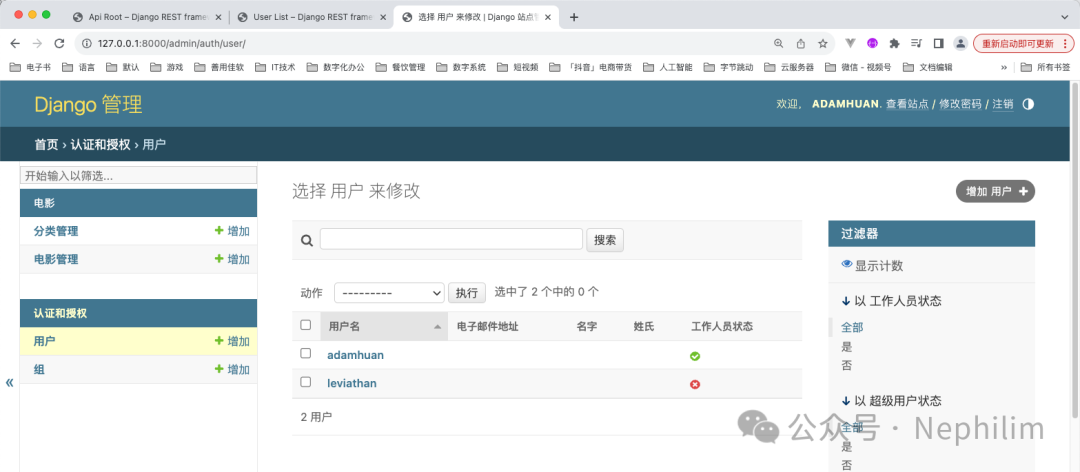Reload the page with refresh icon
This screenshot has height=472, width=1080.
click(59, 43)
